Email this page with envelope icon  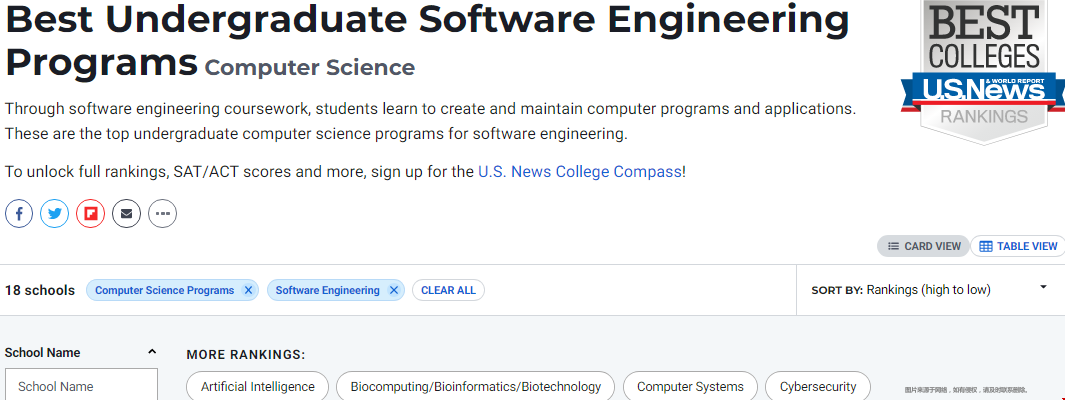click(126, 214)
